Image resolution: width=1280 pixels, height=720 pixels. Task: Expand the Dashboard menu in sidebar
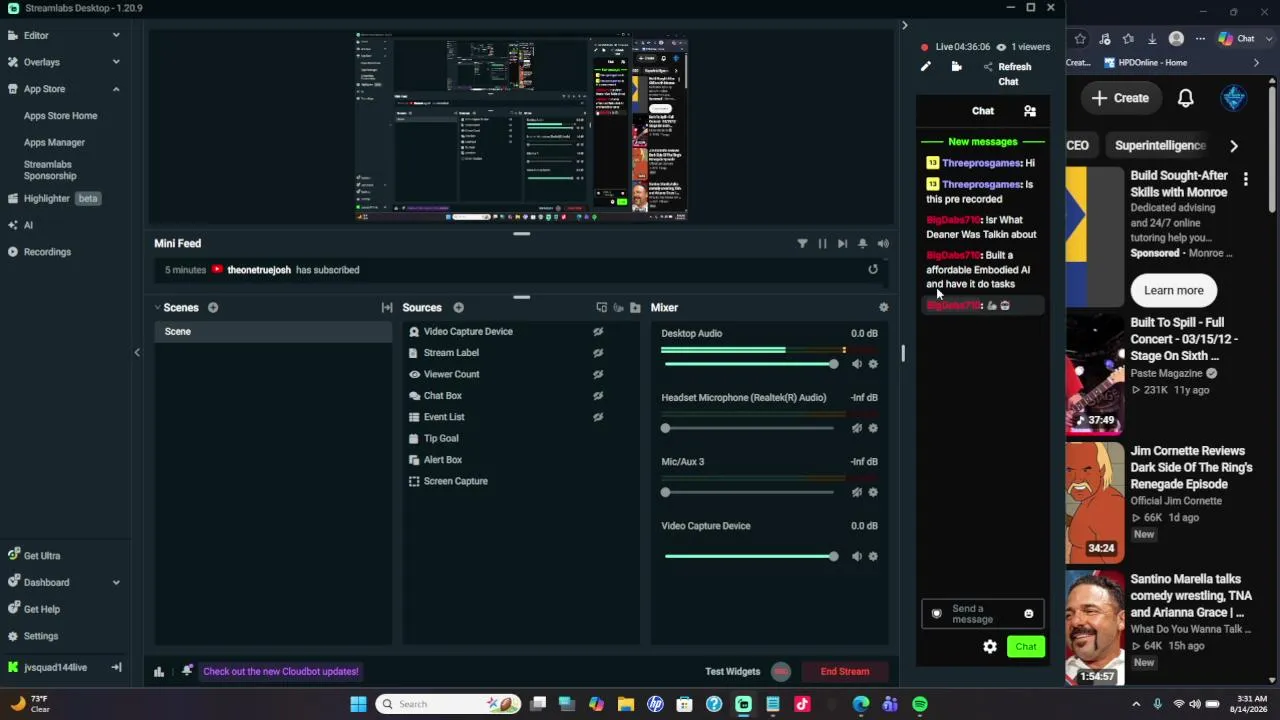point(116,582)
